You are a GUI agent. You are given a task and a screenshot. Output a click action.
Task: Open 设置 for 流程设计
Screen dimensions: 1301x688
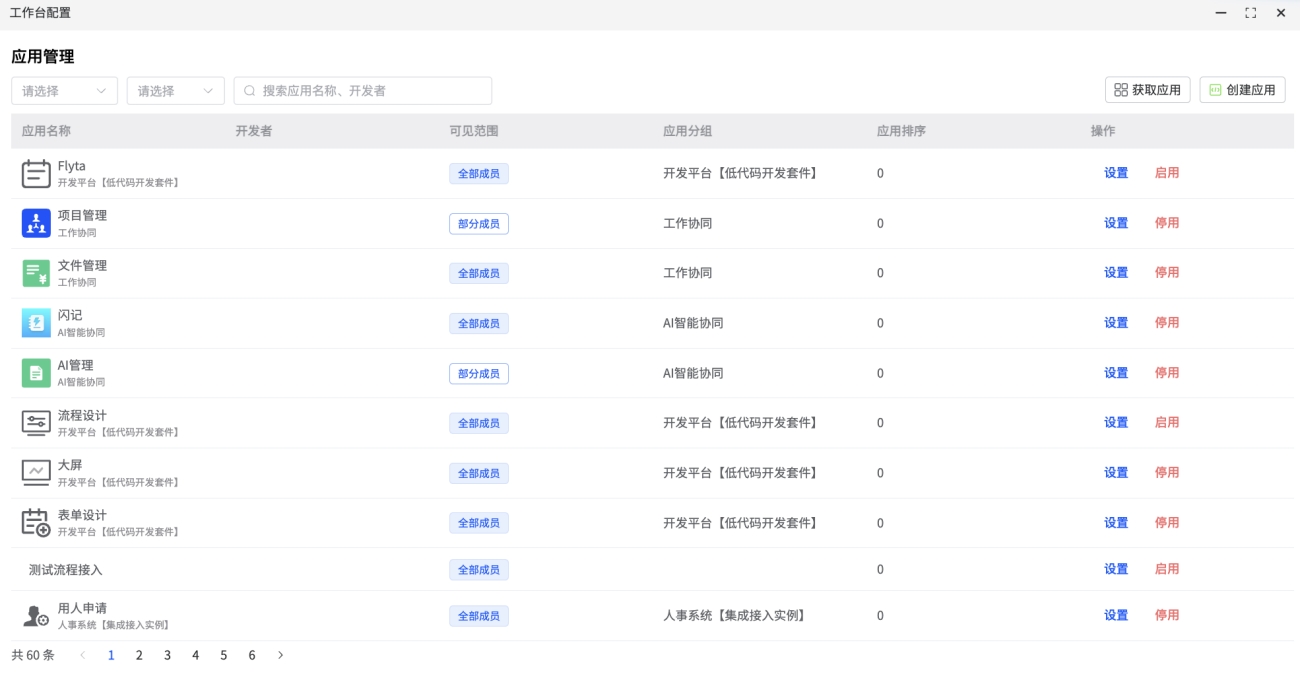click(x=1116, y=422)
